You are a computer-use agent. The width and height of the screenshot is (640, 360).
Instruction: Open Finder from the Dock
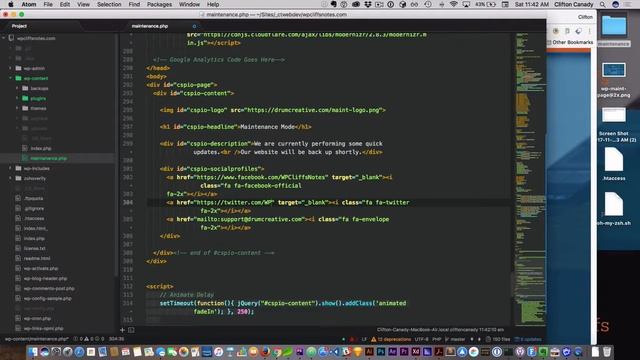click(33, 352)
